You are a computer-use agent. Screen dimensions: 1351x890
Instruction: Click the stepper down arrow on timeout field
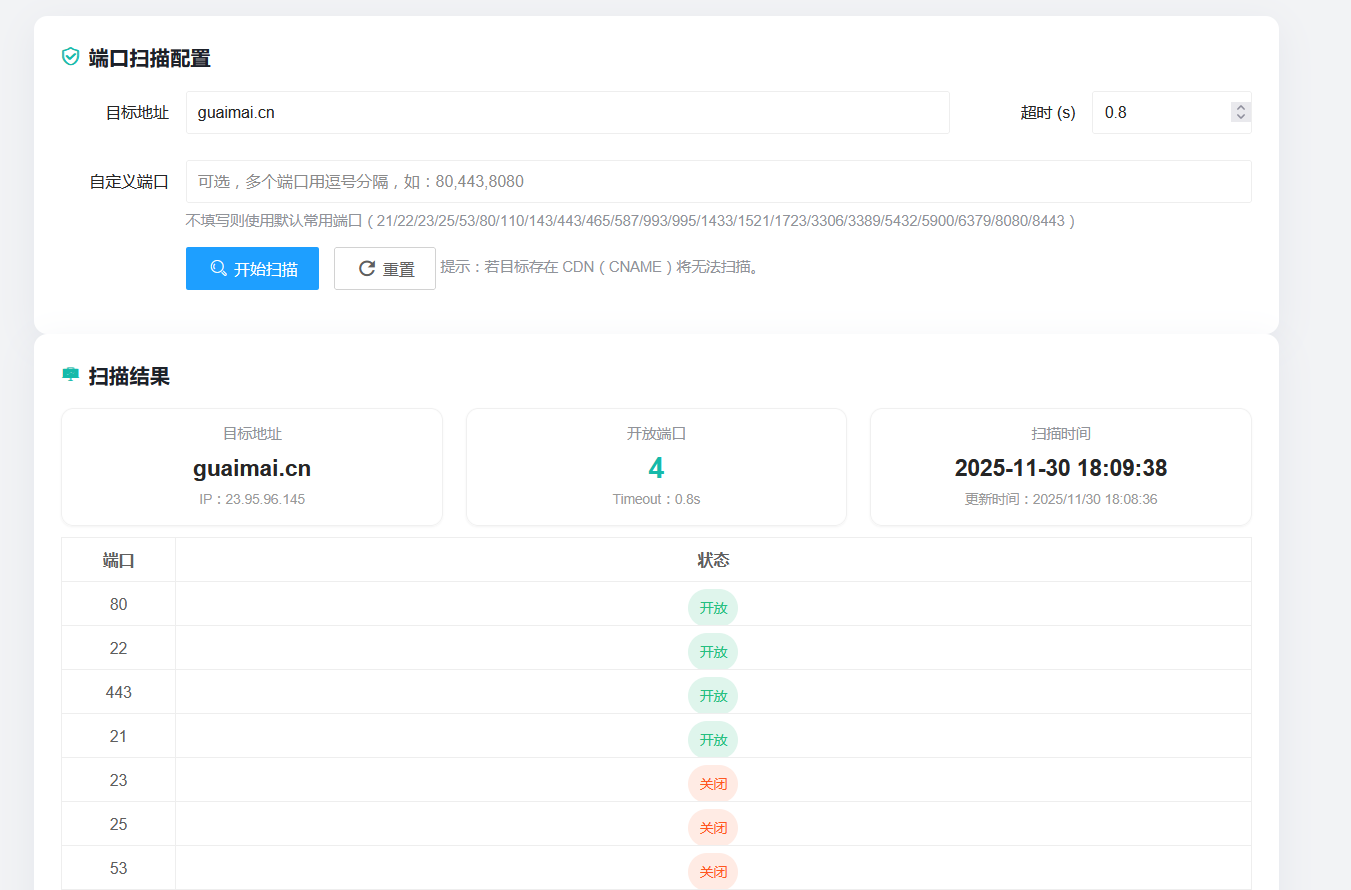coord(1239,118)
